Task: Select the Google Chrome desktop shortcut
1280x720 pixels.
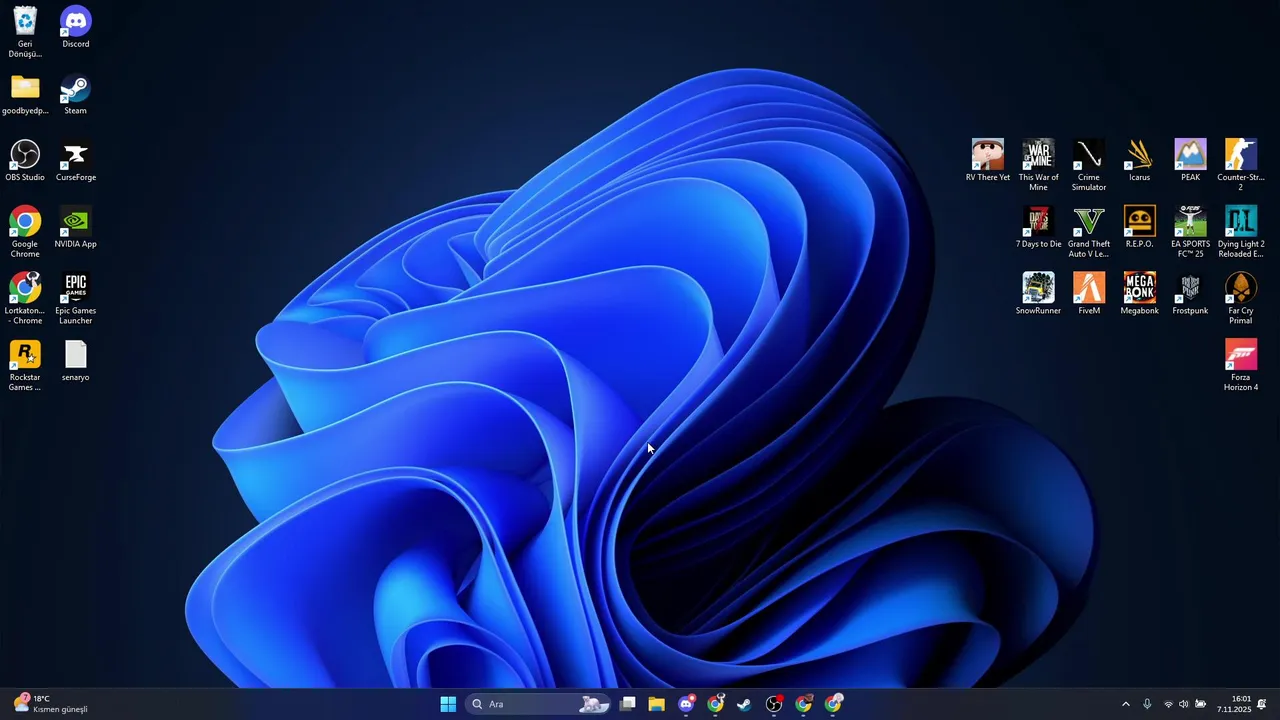Action: 25,232
